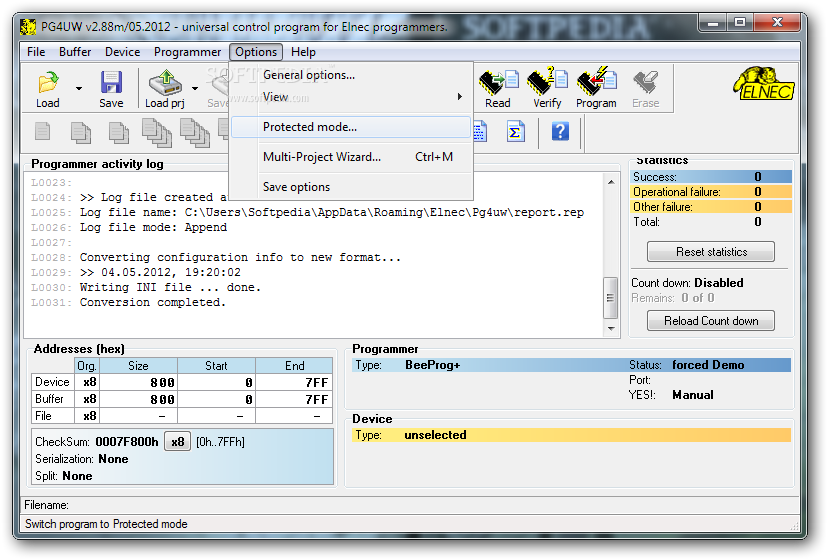Viewport: 828px width, 560px height.
Task: Open the Programmer menu
Action: tap(187, 52)
